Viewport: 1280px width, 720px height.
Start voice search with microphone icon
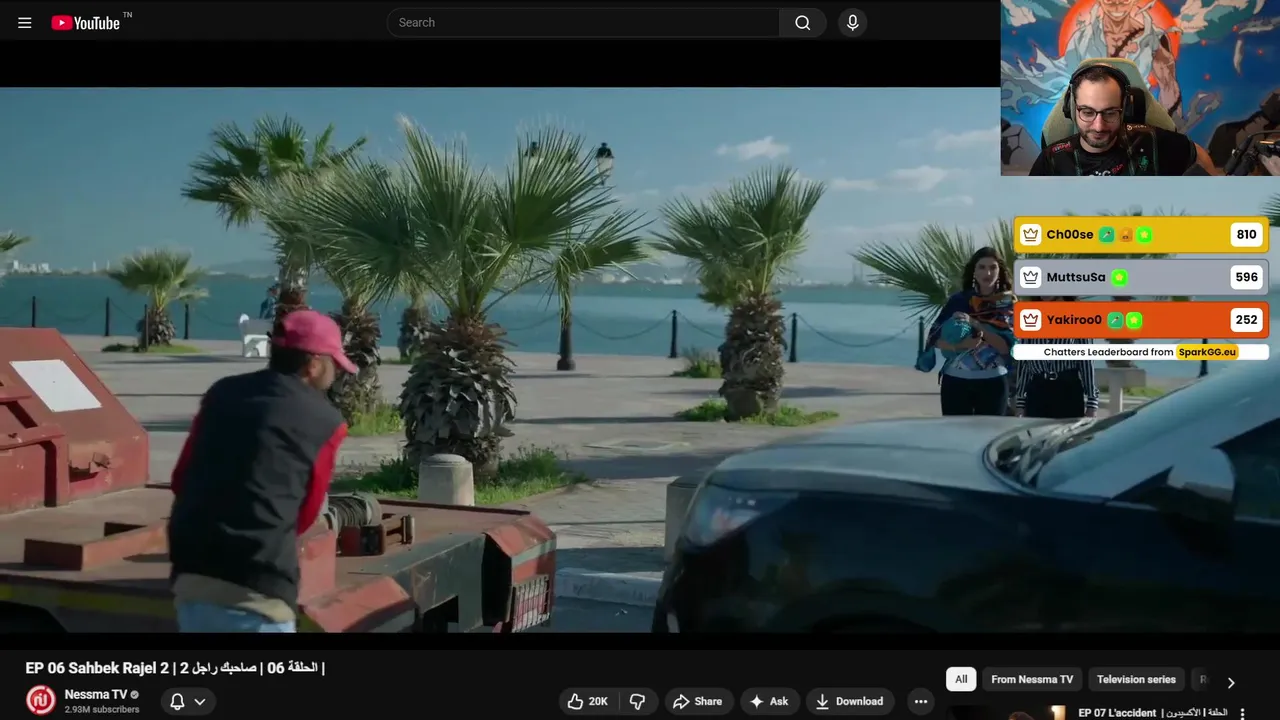(x=852, y=22)
